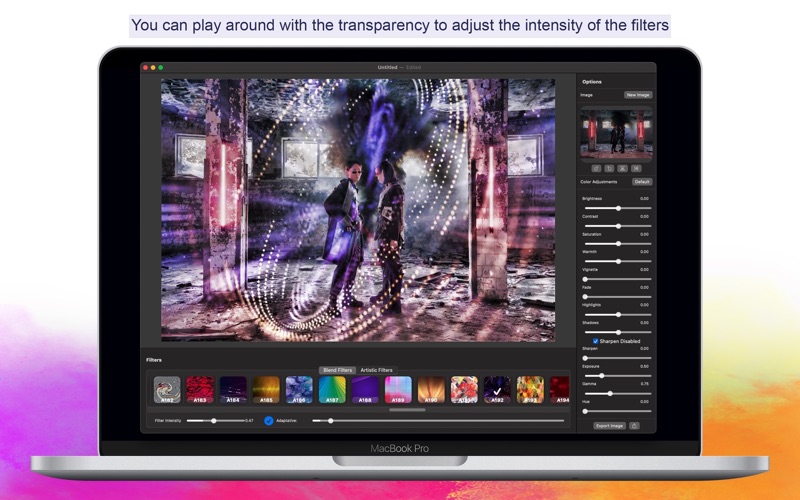This screenshot has height=500, width=800.
Task: Click the first rotate icon under preview
Action: coord(596,168)
